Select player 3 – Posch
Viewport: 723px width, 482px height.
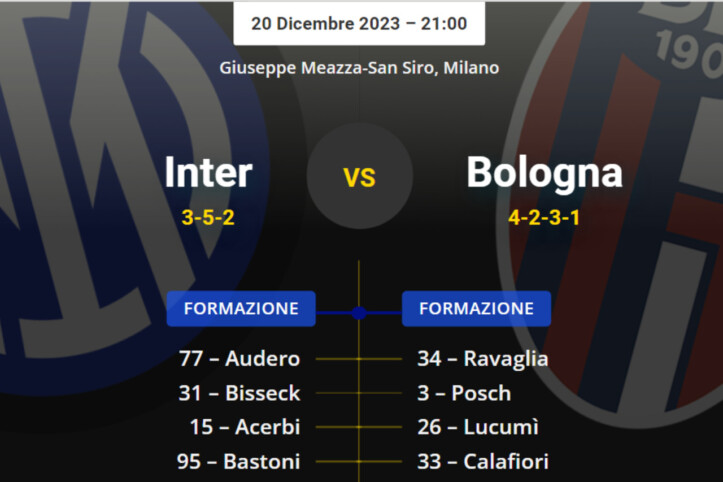[x=464, y=393]
